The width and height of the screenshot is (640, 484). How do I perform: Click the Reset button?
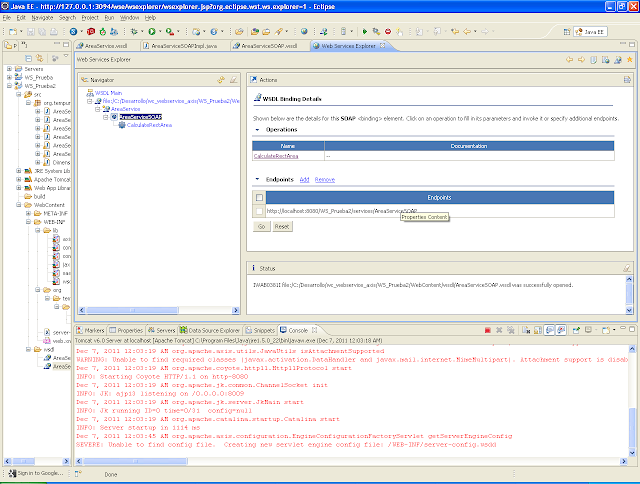(282, 226)
